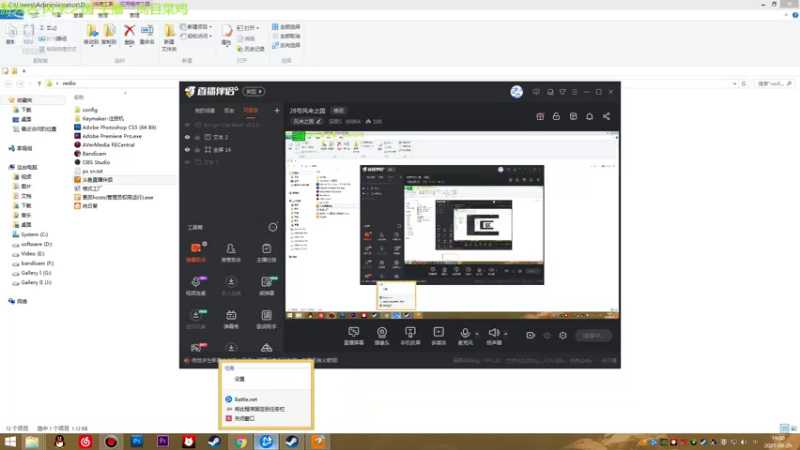The image size is (800, 450).
Task: Click the mode switch pill beside 直播伴侣 logo
Action: 254,92
